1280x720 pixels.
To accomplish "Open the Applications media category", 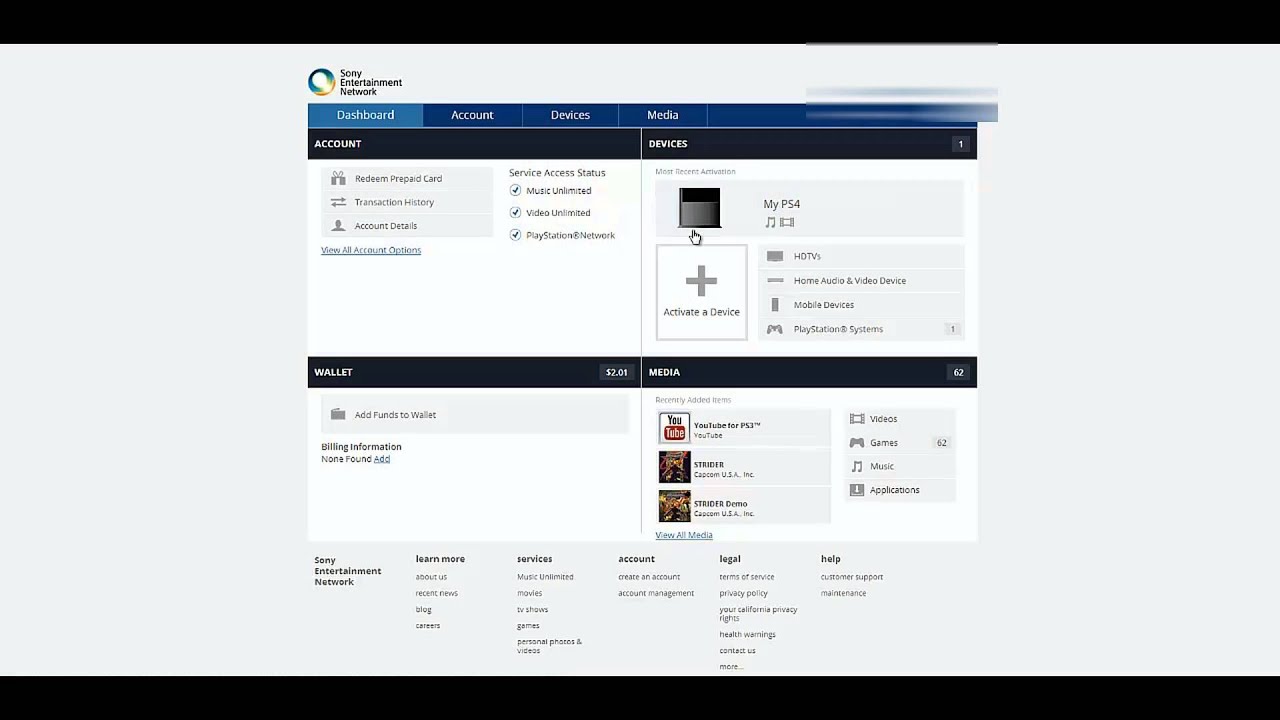I will (895, 490).
